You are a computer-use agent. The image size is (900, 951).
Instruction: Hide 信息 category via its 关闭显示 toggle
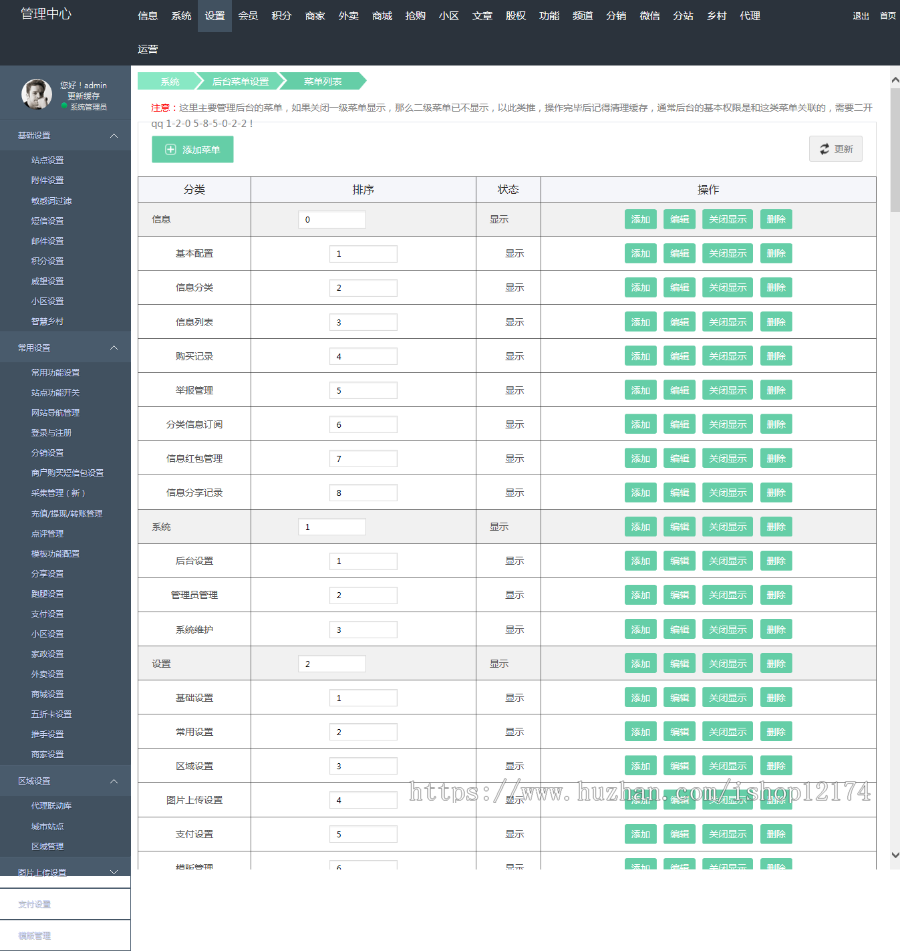(x=727, y=218)
